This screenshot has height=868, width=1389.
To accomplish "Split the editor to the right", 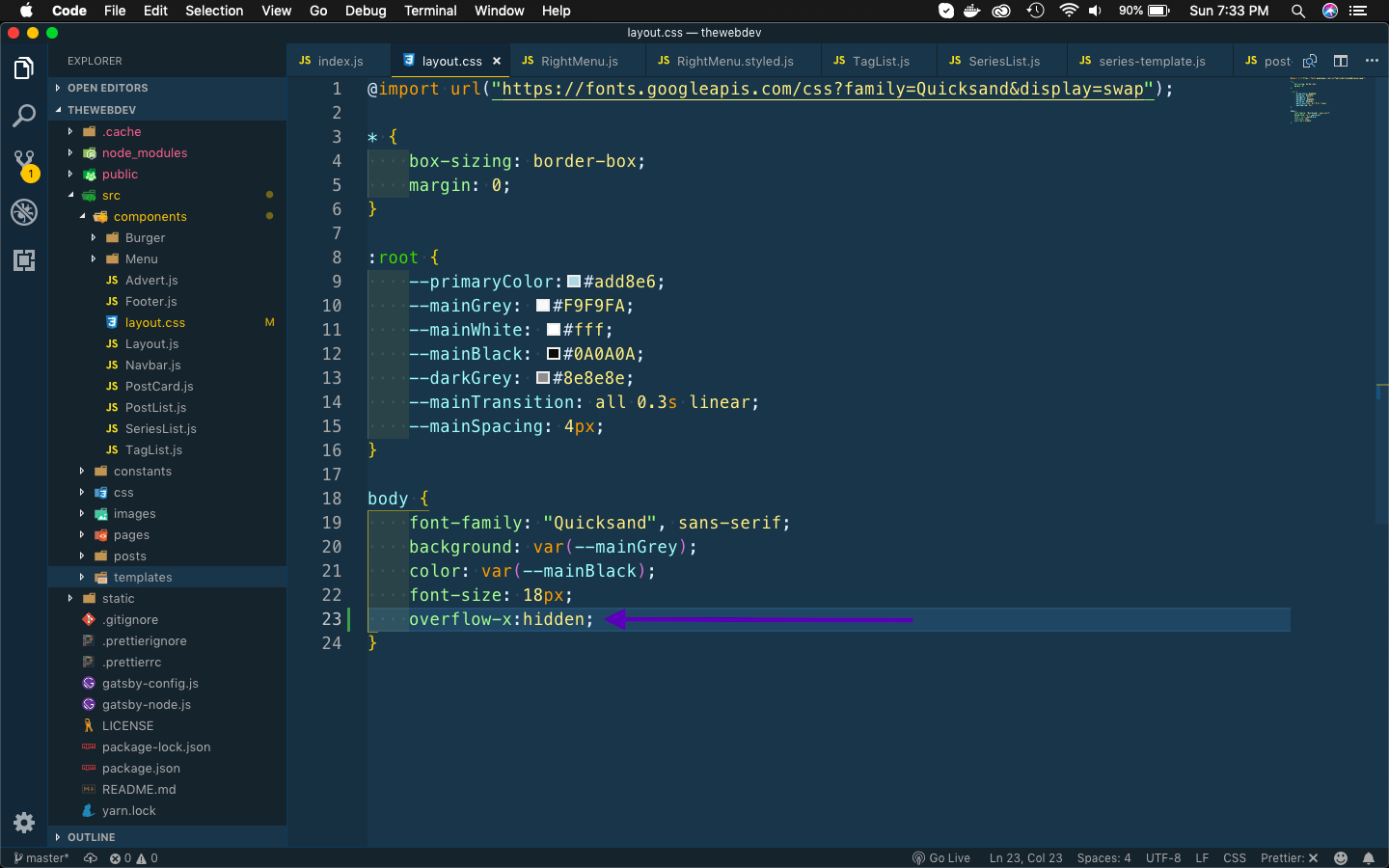I will [x=1341, y=61].
